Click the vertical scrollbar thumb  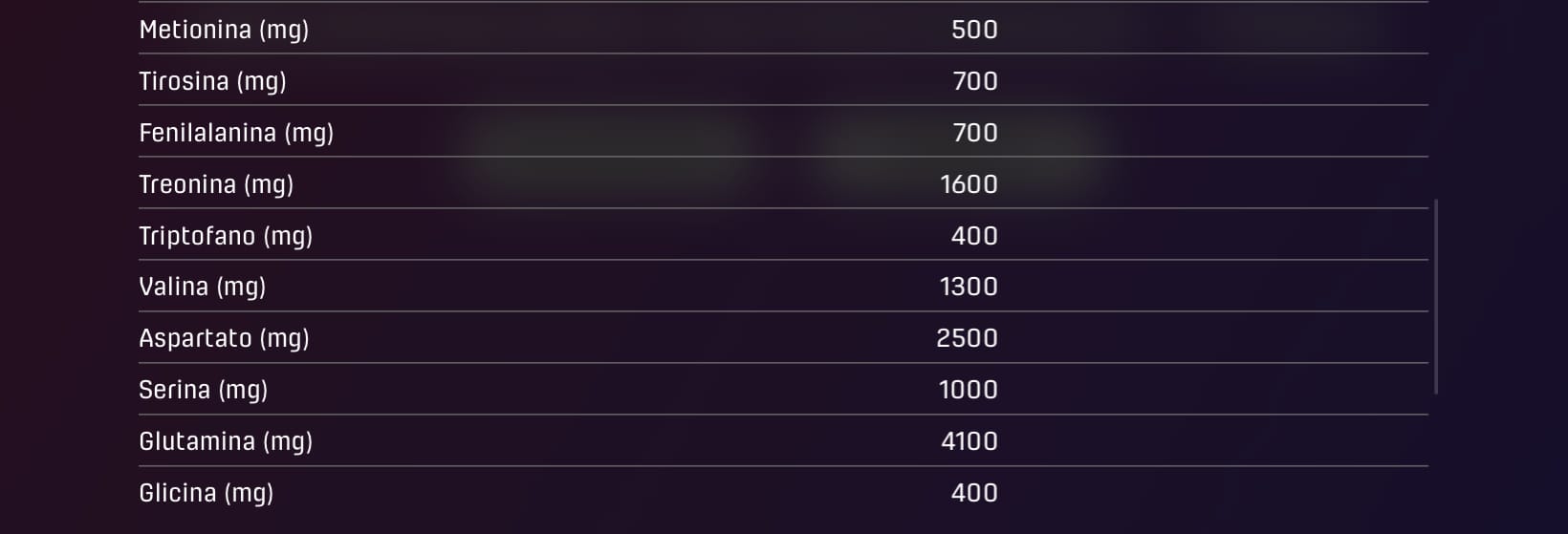1436,296
